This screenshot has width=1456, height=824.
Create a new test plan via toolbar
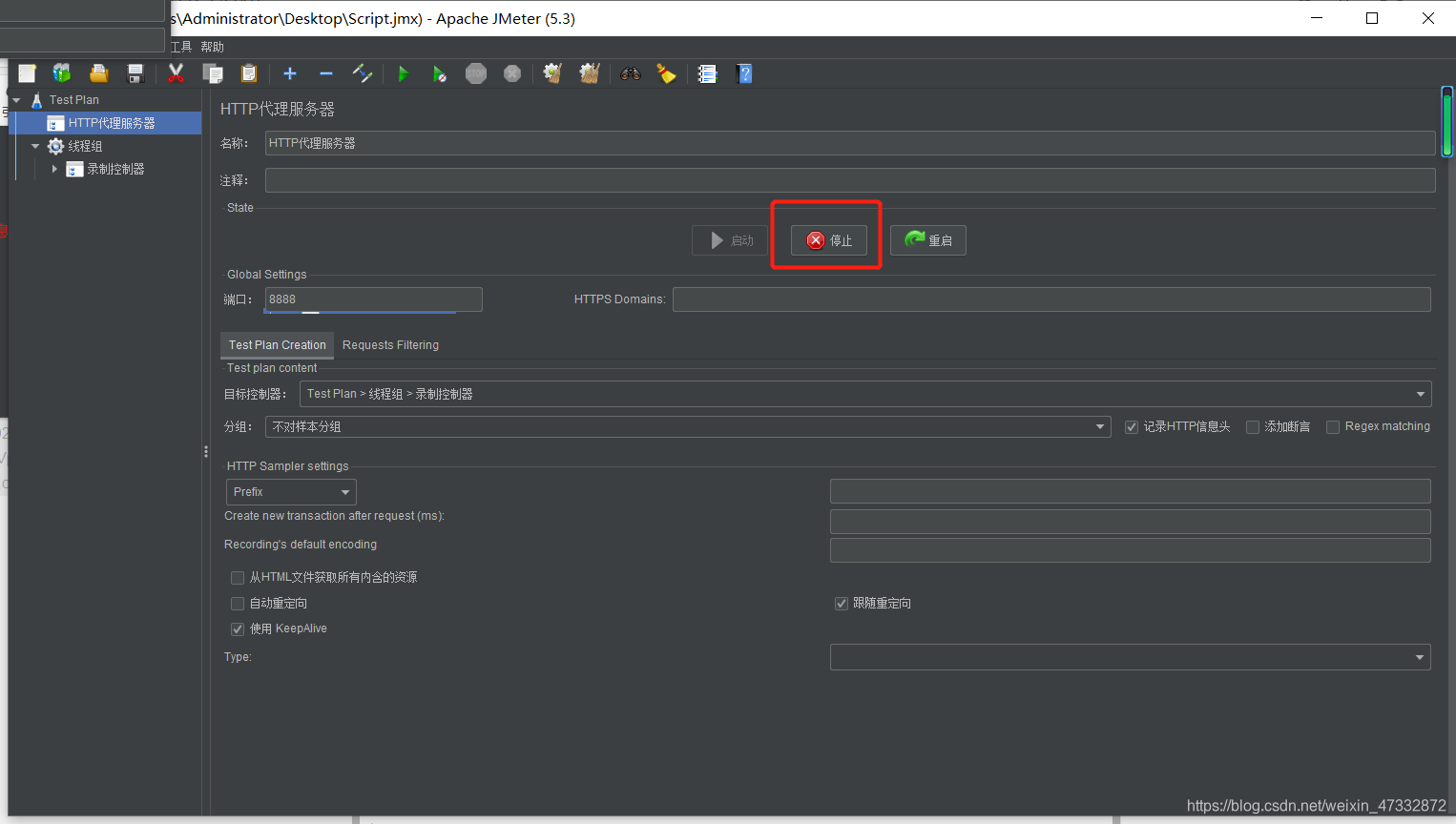pyautogui.click(x=27, y=73)
